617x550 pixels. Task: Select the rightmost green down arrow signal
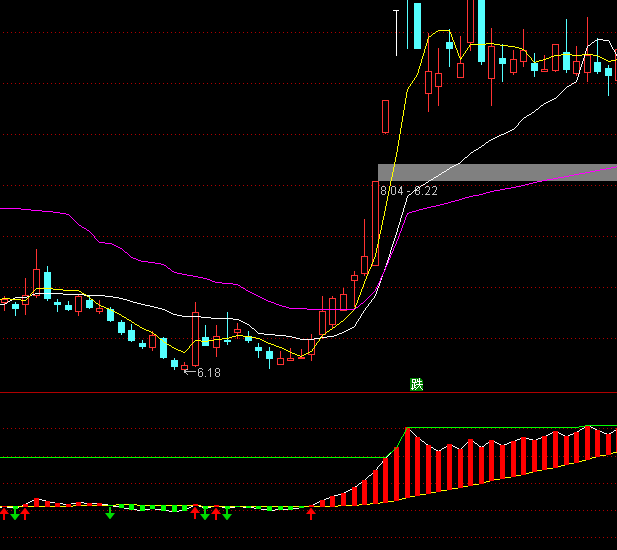point(227,514)
